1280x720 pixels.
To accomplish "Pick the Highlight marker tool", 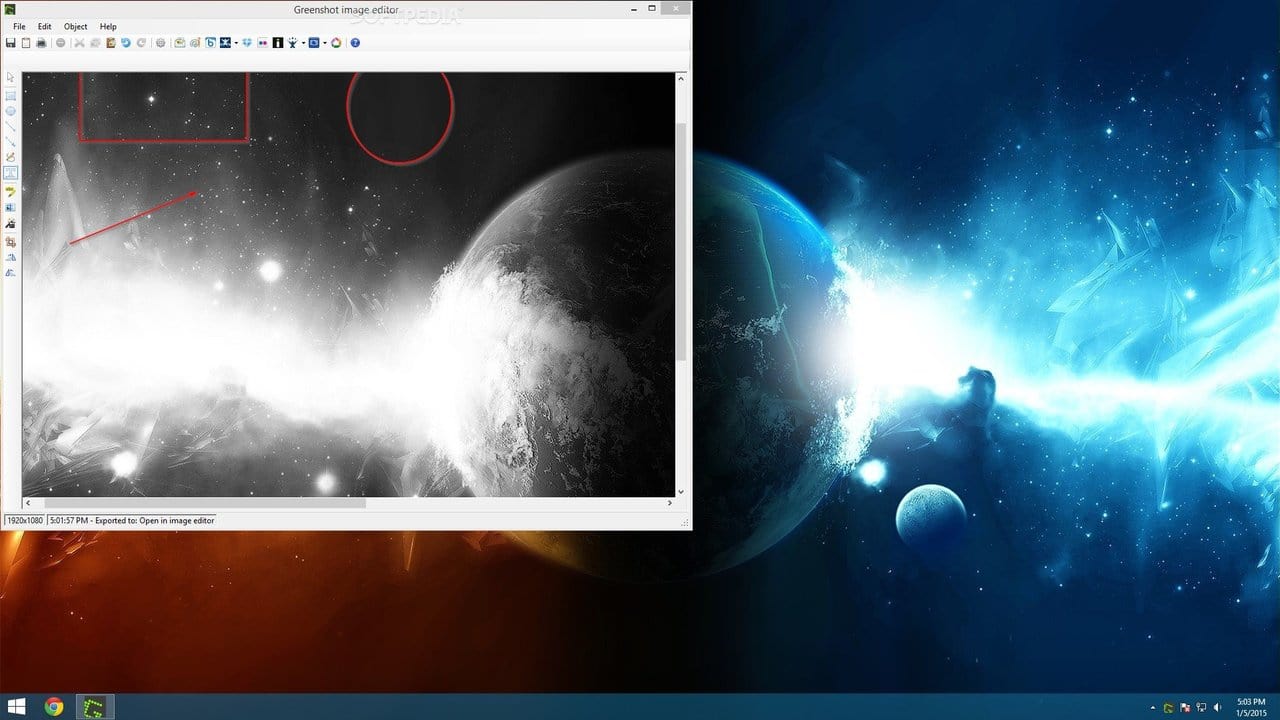I will [11, 190].
